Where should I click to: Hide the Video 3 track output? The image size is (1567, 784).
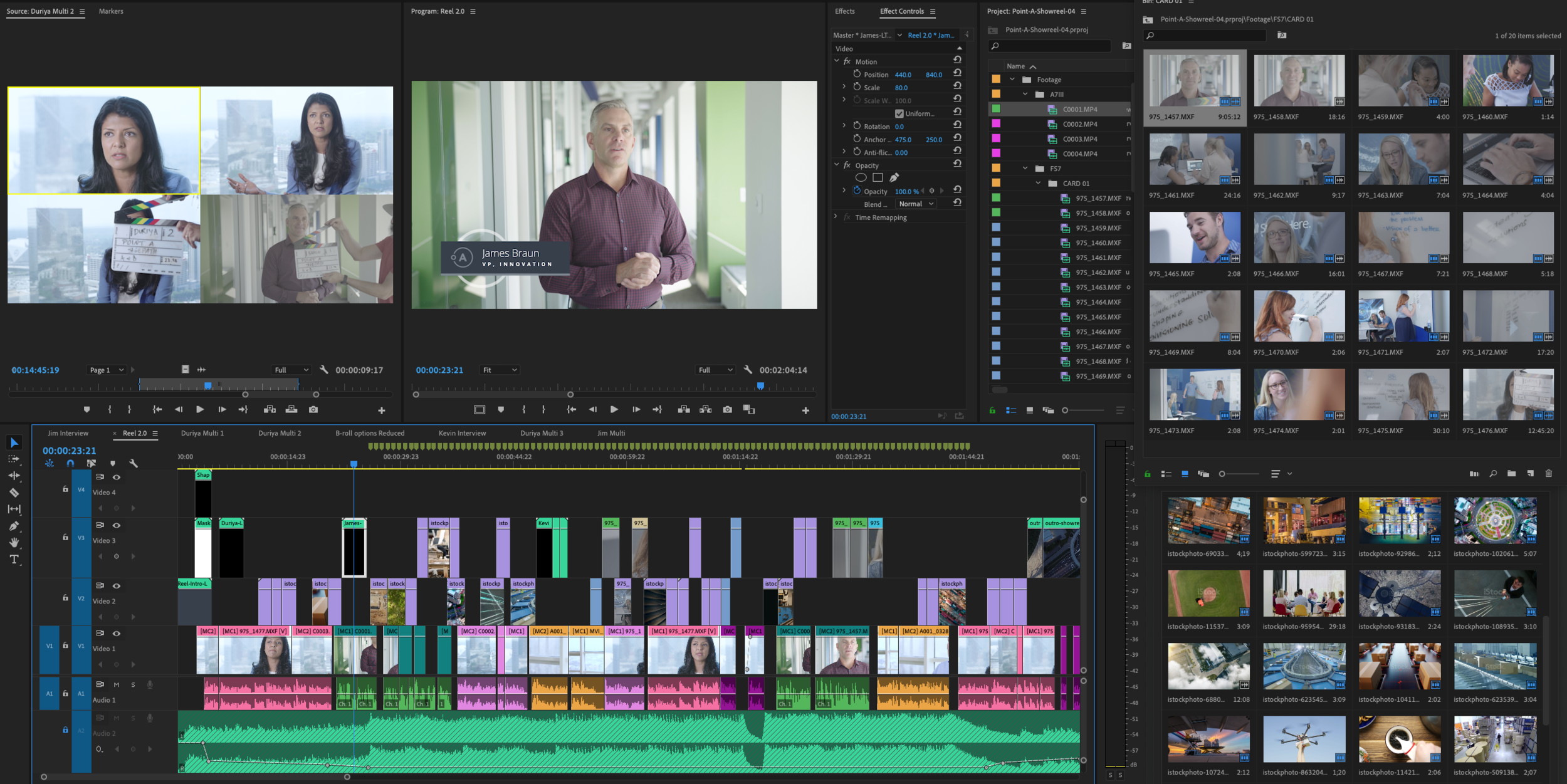[x=117, y=525]
